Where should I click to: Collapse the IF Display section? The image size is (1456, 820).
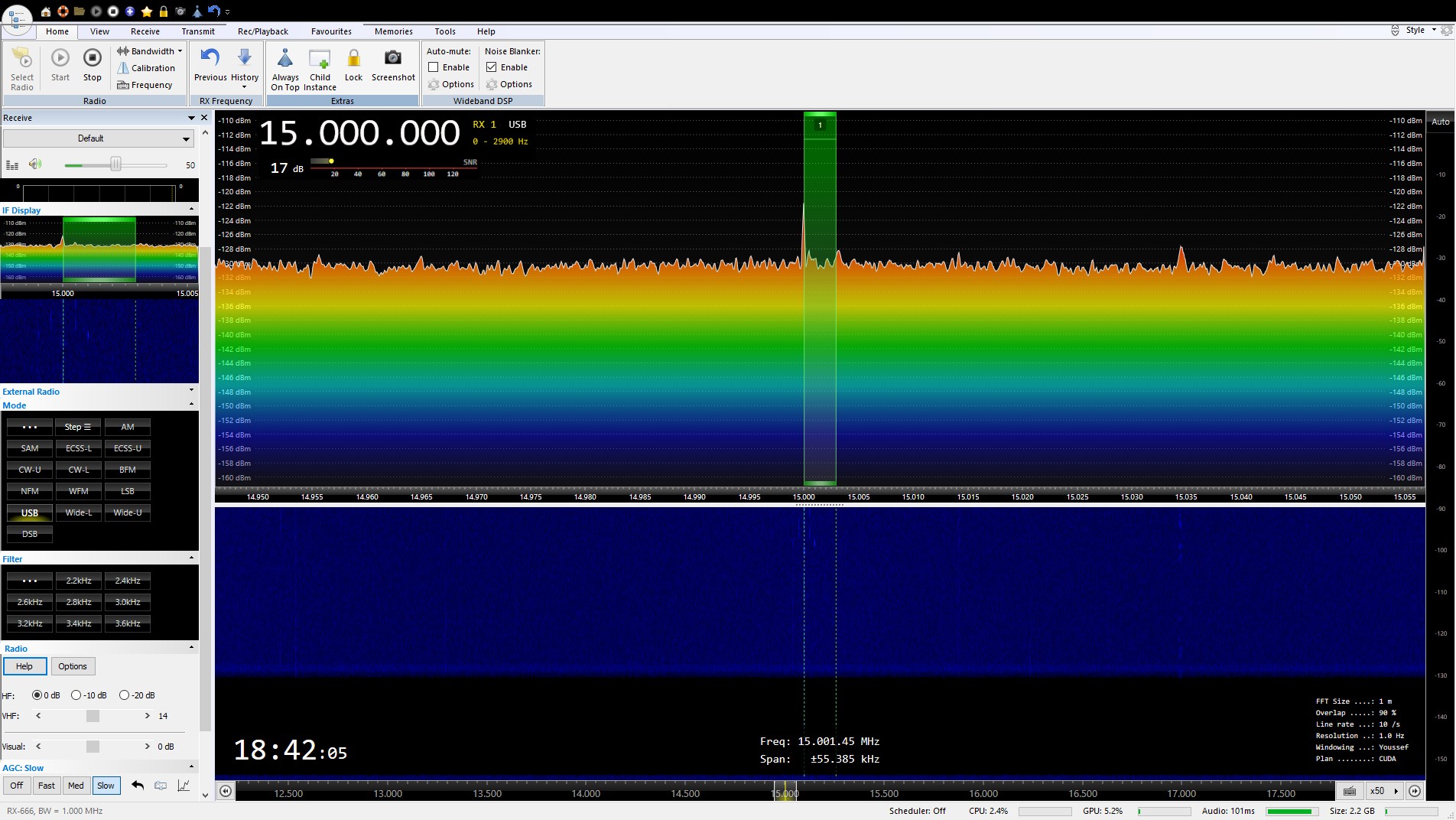191,210
